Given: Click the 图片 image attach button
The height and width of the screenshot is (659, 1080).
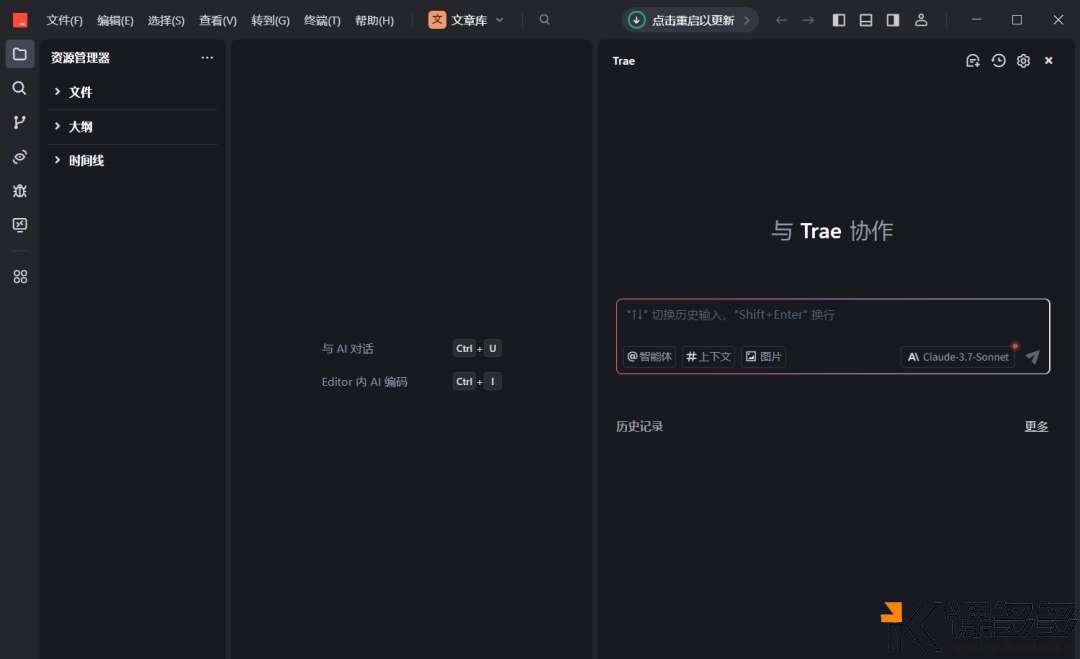Looking at the screenshot, I should click(x=763, y=357).
